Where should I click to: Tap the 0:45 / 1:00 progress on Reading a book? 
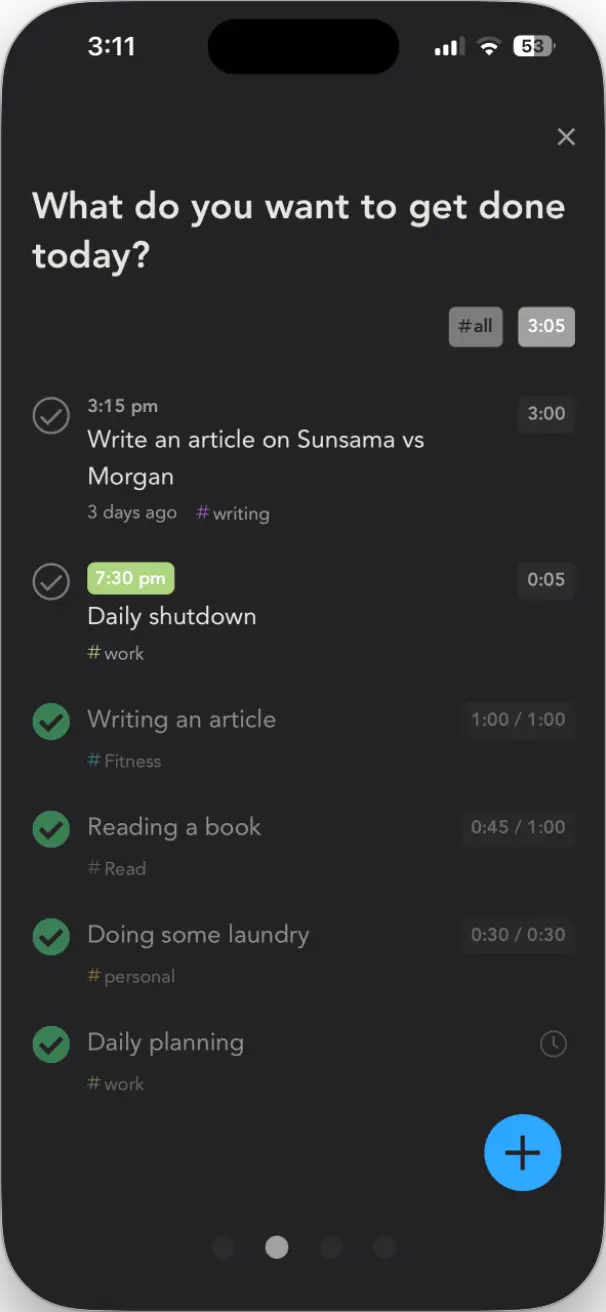click(518, 828)
